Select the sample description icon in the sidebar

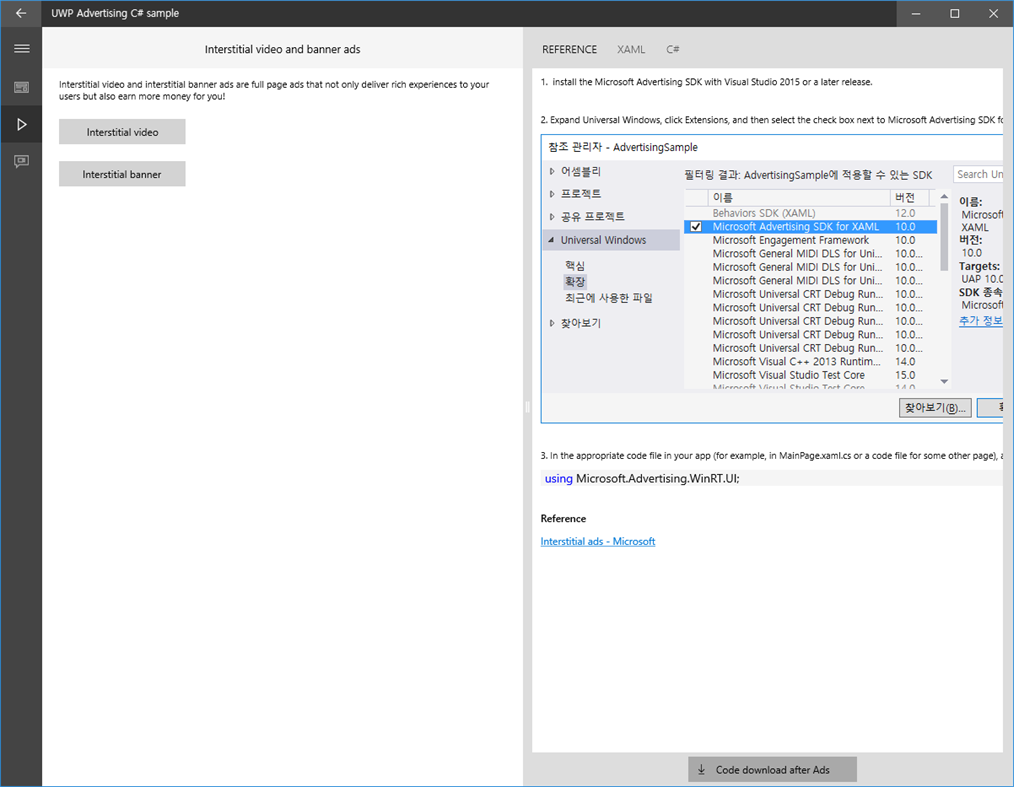tap(21, 86)
